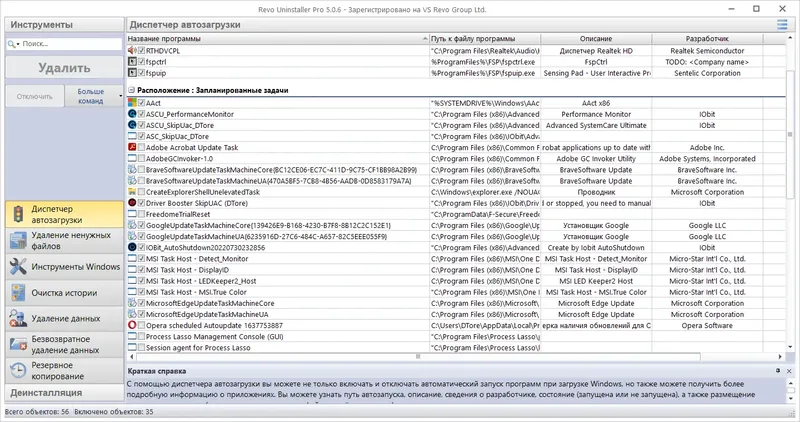The image size is (800, 422).
Task: Click the ASCU_PerformanceMonitor row icon
Action: (x=132, y=114)
